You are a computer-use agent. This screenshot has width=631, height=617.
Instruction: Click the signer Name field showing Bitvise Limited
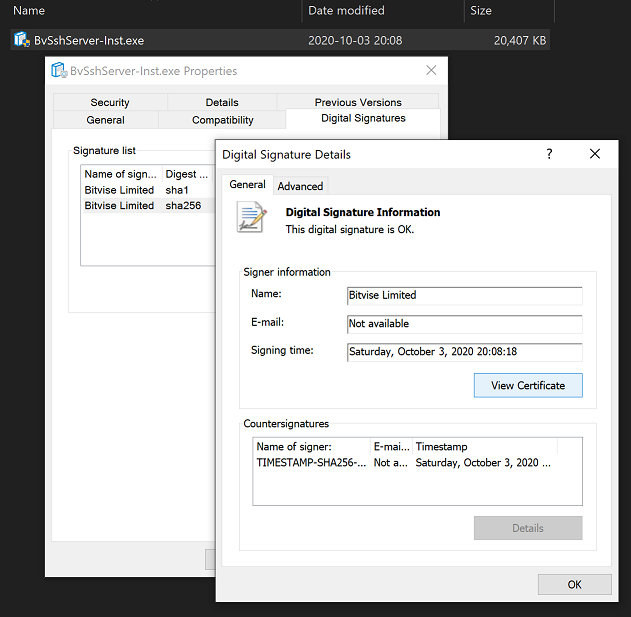click(464, 295)
